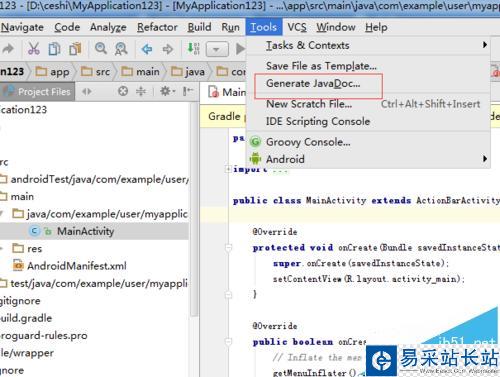Open the Refactor menu
Screen dimensions: 500x377
pyautogui.click(x=157, y=27)
